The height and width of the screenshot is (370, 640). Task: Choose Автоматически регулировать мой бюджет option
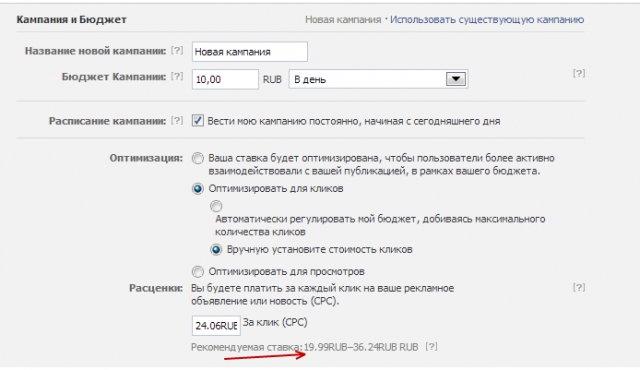(216, 206)
